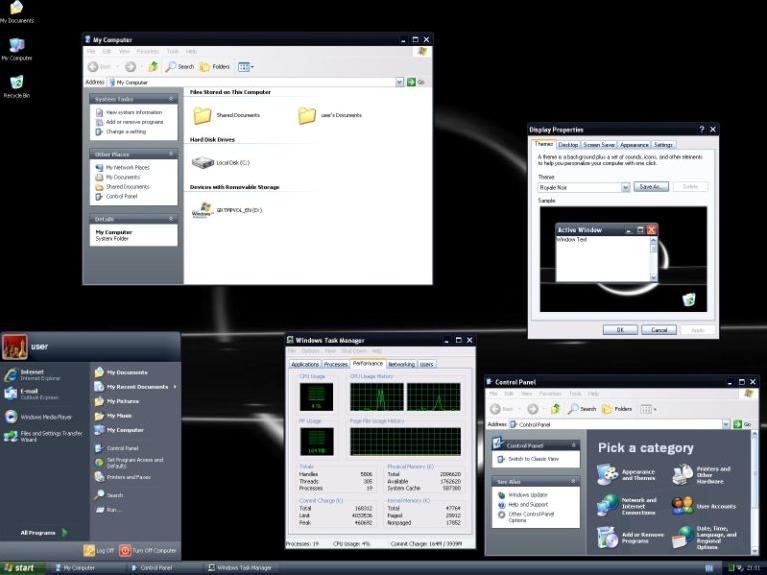Click Windows Update in See Also panel
Viewport: 767px width, 575px height.
(523, 495)
